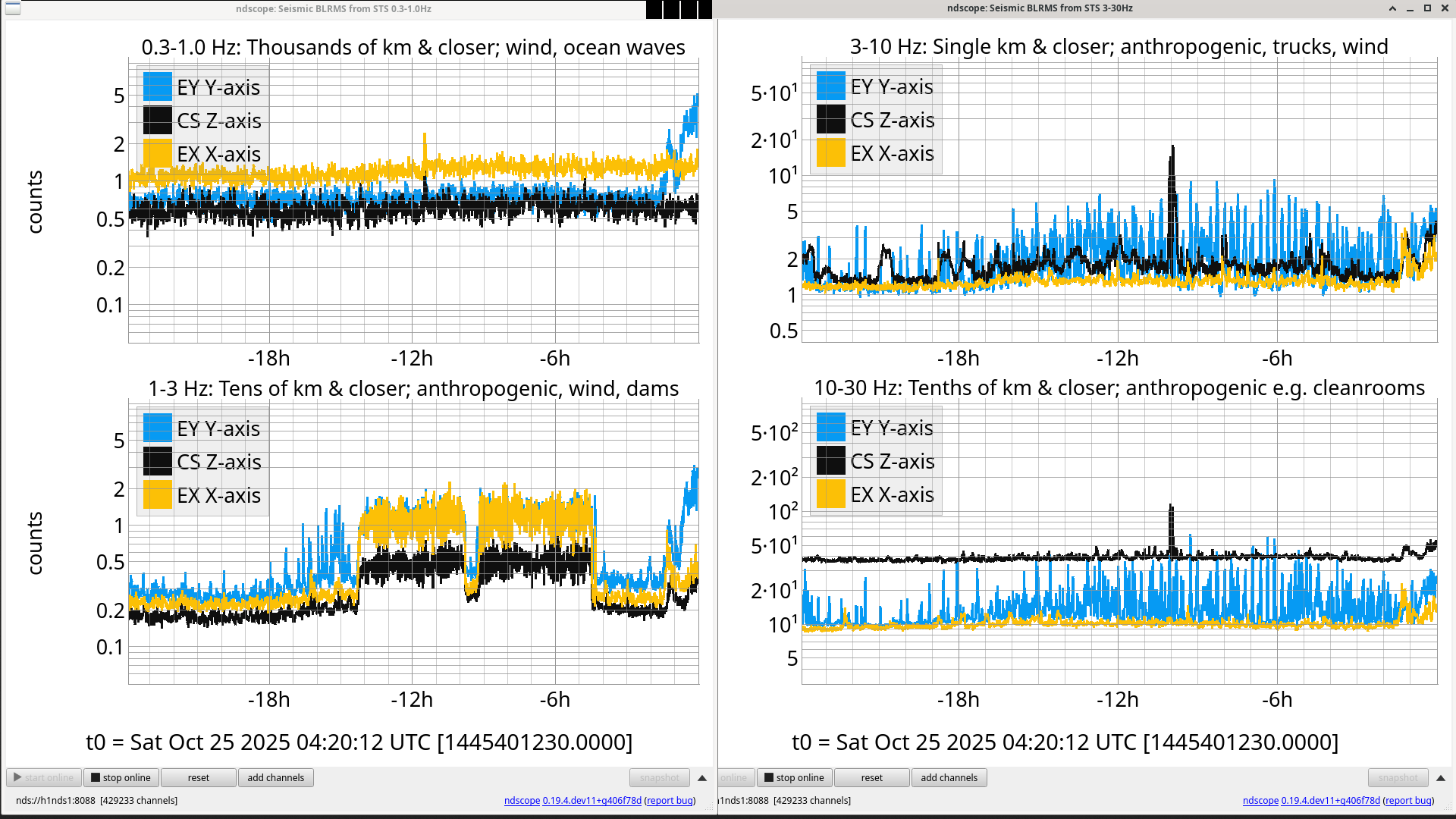Viewport: 1456px width, 819px height.
Task: Click the '1-3 Hz' plot title text
Action: coord(413,388)
